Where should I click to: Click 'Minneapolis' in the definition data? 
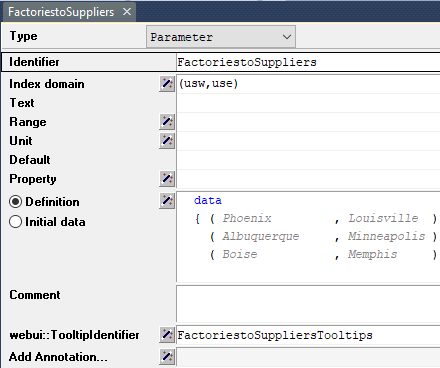click(387, 236)
